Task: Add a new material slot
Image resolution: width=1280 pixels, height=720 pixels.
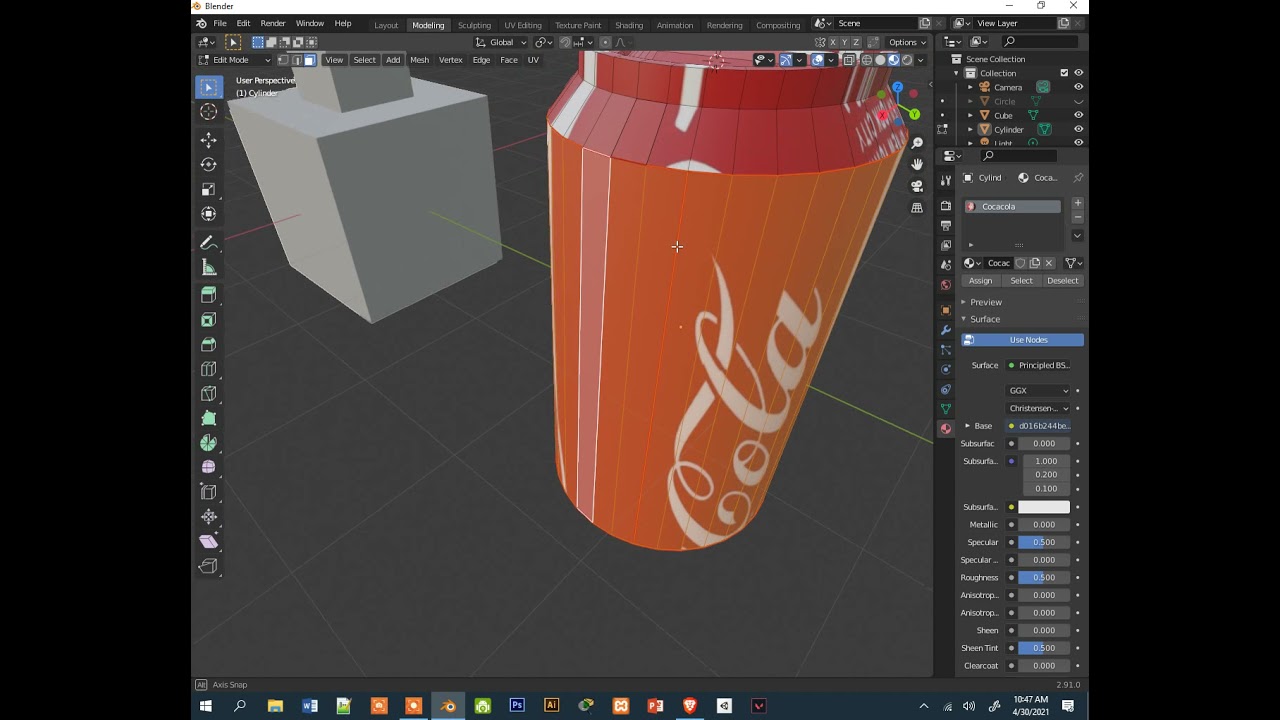Action: pyautogui.click(x=1077, y=203)
